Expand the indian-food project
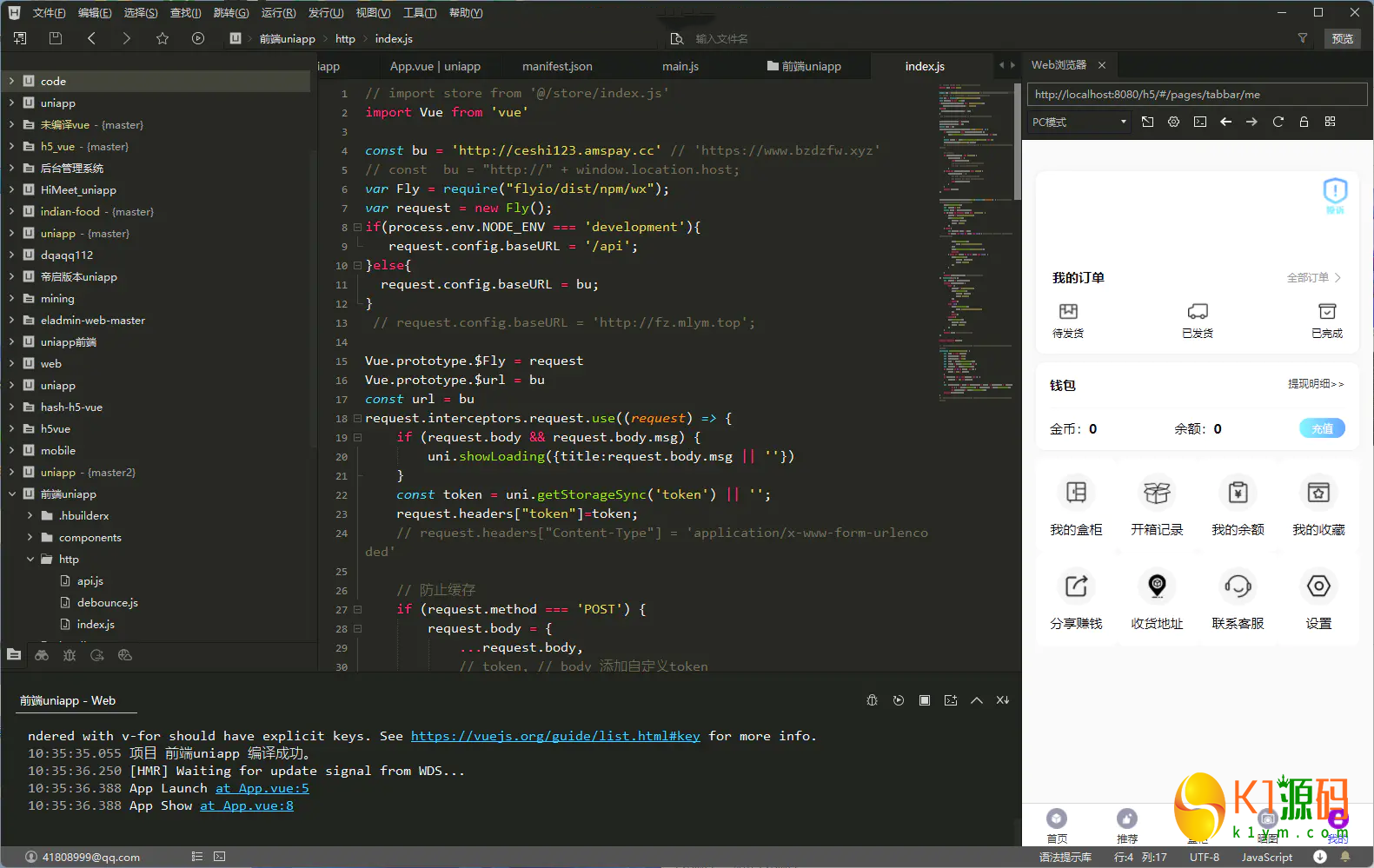1374x868 pixels. click(11, 211)
